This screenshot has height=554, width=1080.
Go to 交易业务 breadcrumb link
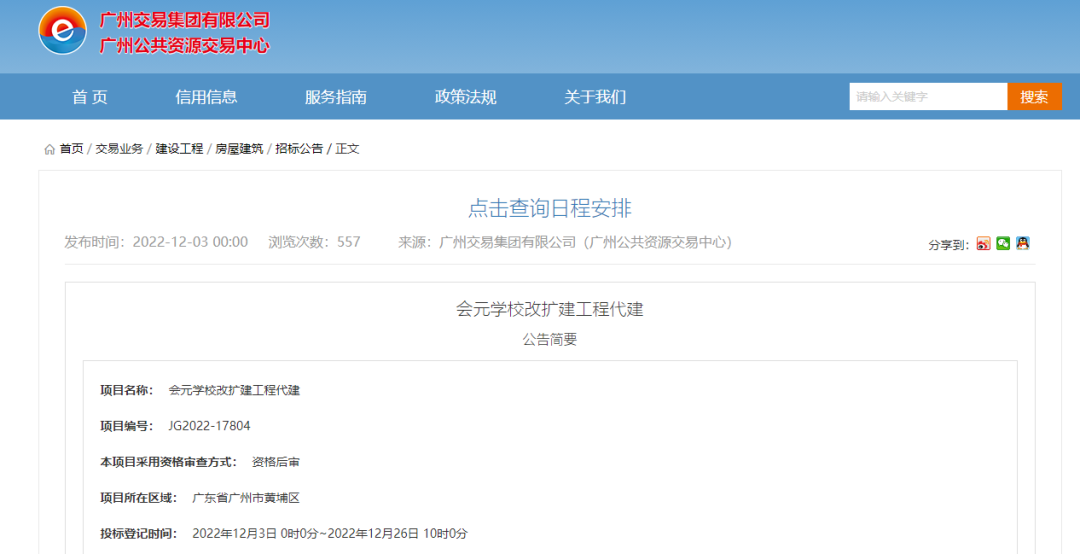(x=119, y=149)
